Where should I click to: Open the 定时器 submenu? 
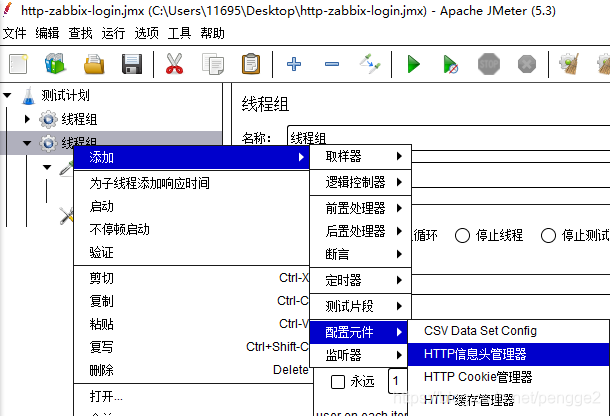pos(360,280)
